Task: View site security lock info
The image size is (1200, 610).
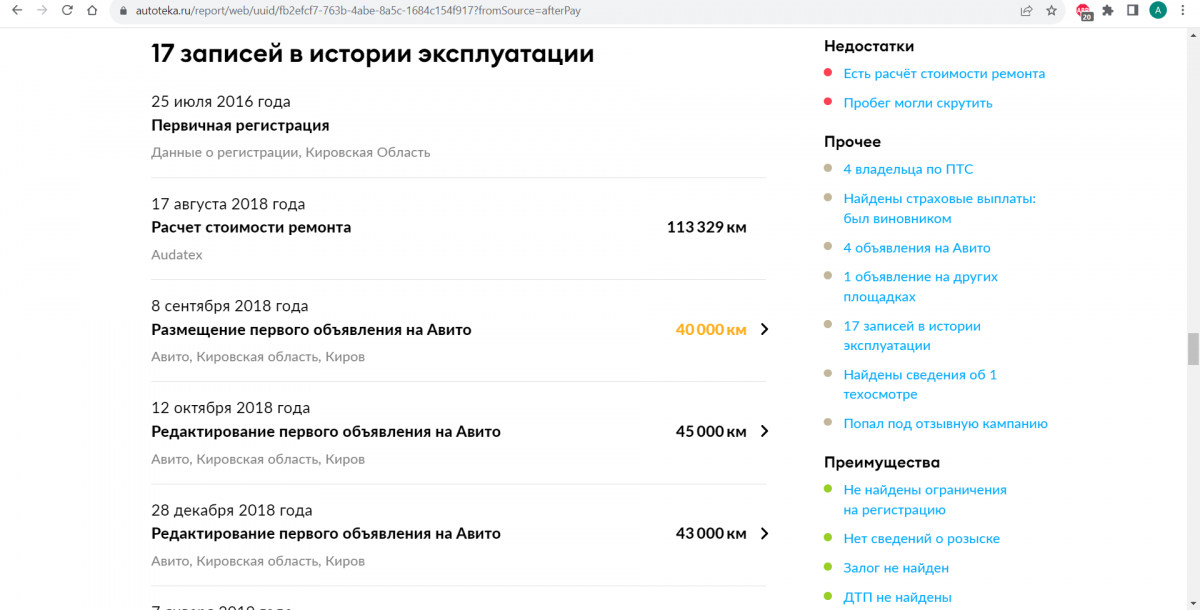Action: [x=123, y=11]
